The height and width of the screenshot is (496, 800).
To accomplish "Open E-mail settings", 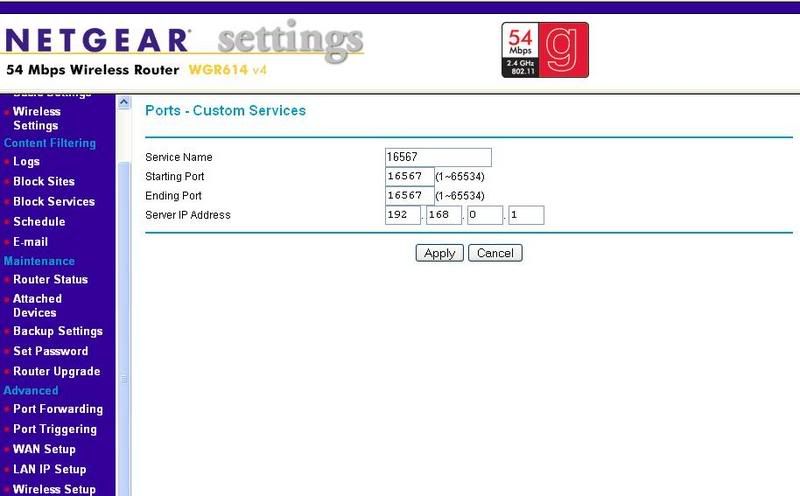I will [x=30, y=242].
